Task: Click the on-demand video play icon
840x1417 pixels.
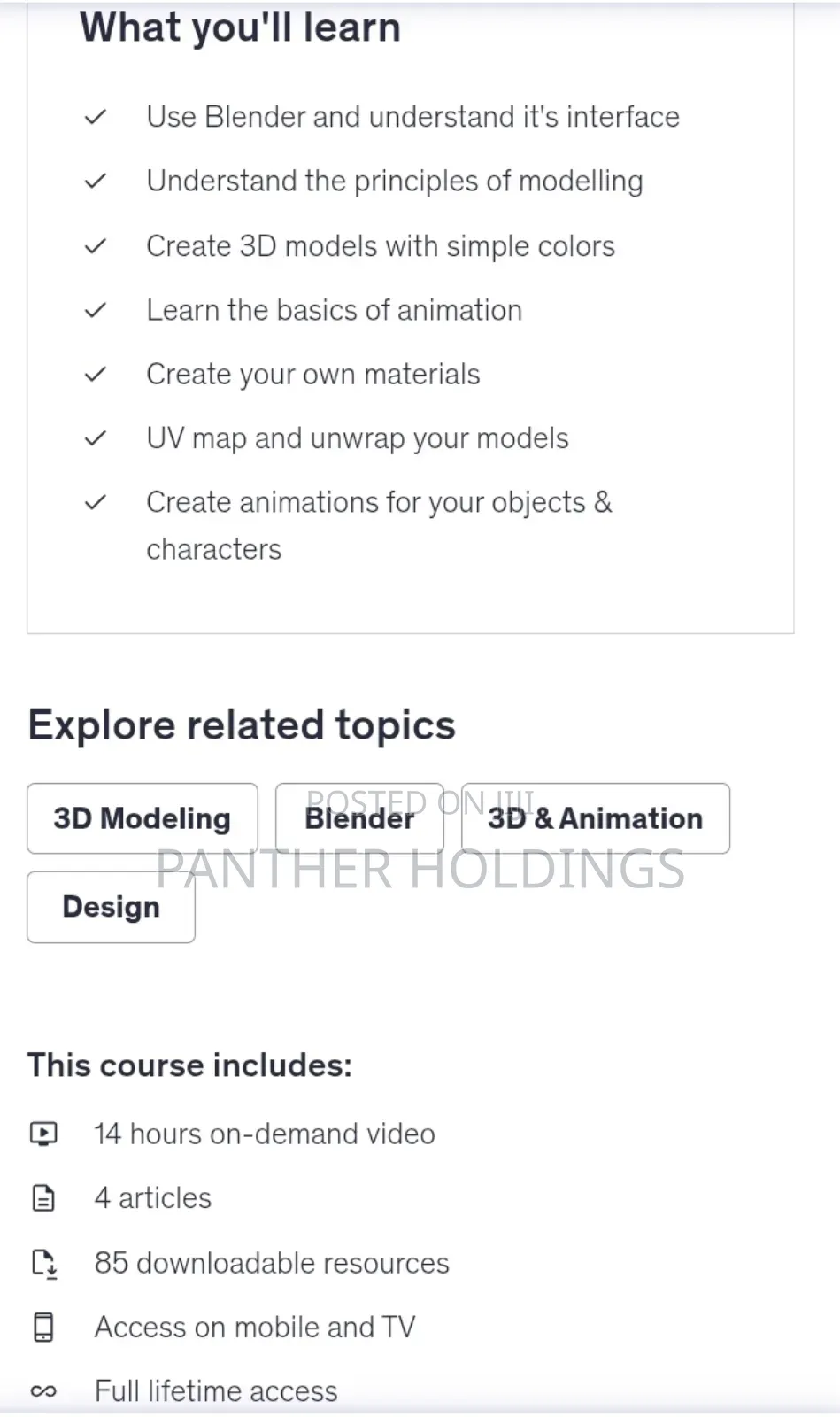Action: point(42,1134)
